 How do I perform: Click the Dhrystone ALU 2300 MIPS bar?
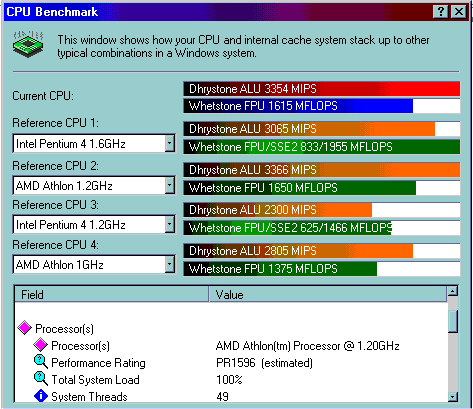click(322, 210)
